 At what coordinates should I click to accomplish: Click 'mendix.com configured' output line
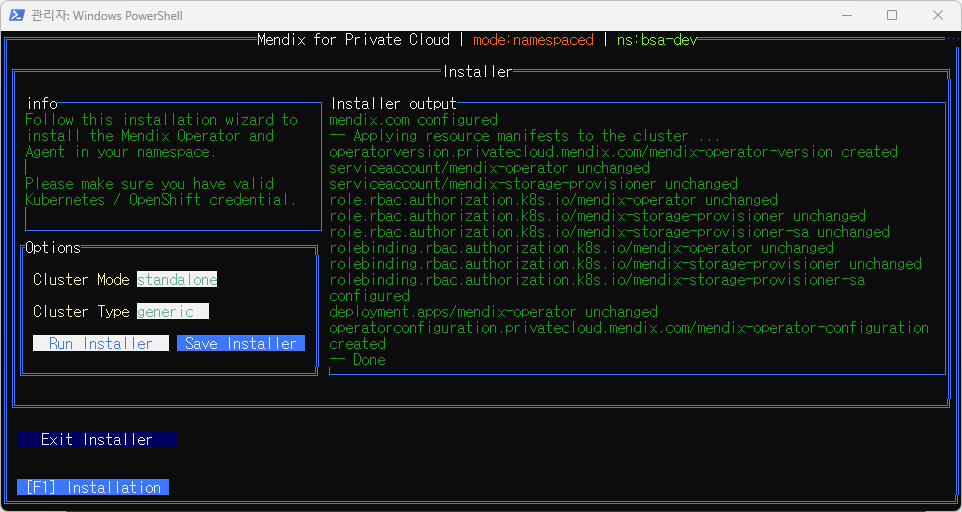tap(414, 120)
